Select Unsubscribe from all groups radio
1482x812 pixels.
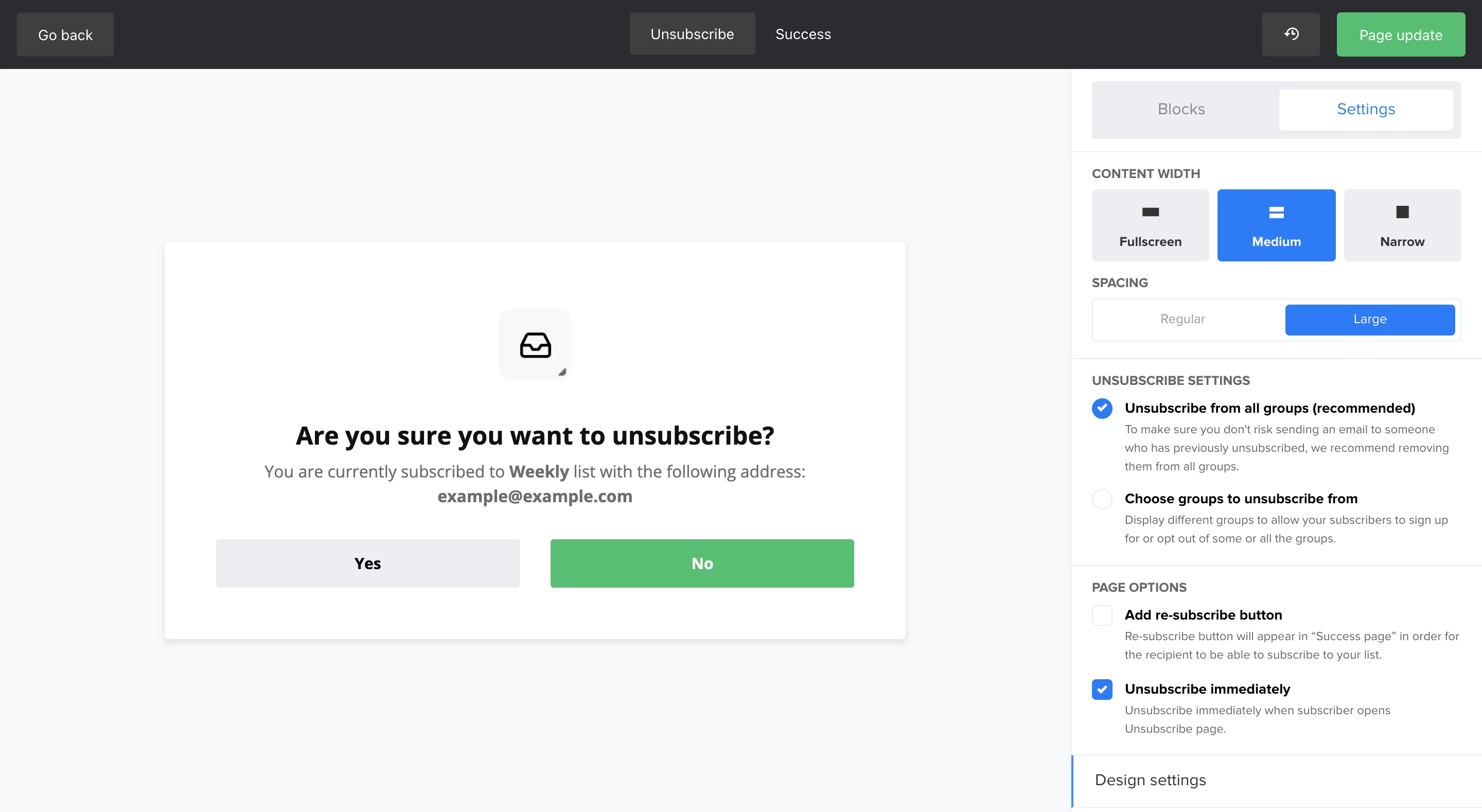pyautogui.click(x=1102, y=409)
